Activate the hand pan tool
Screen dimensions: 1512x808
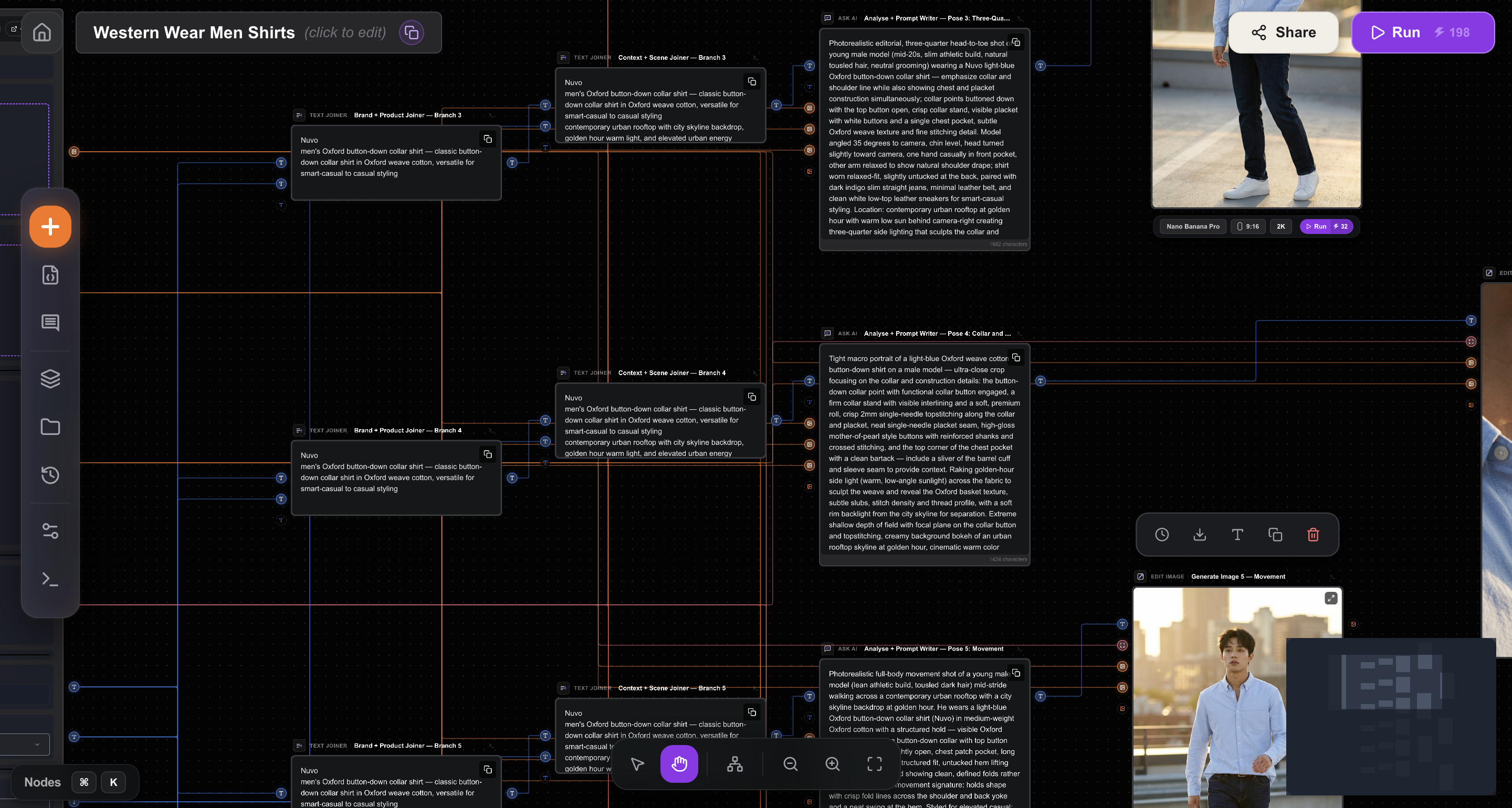(679, 763)
